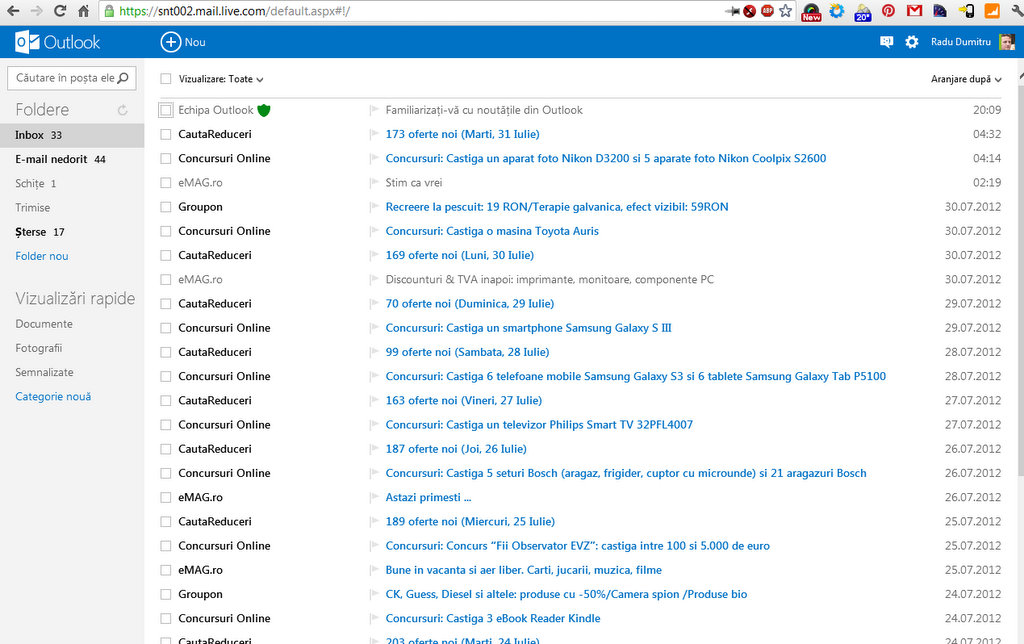The height and width of the screenshot is (644, 1024).
Task: Expand the Aranjare după dropdown
Action: 966,79
